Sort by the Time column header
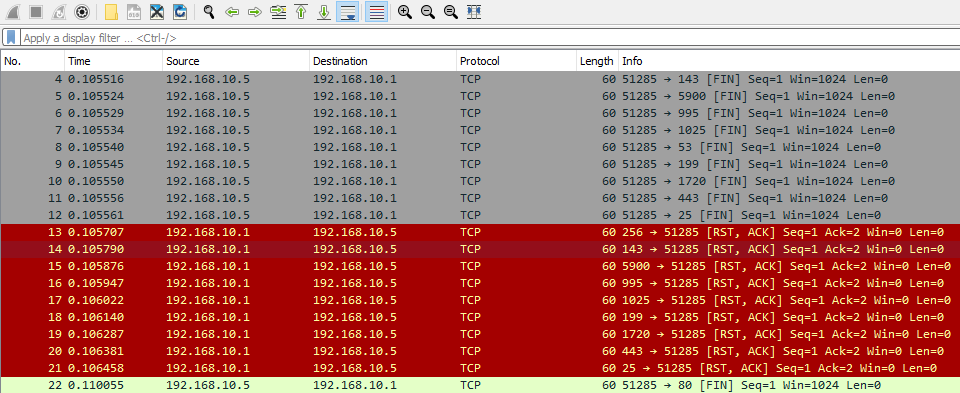Screen dimensions: 960x393 [x=113, y=61]
